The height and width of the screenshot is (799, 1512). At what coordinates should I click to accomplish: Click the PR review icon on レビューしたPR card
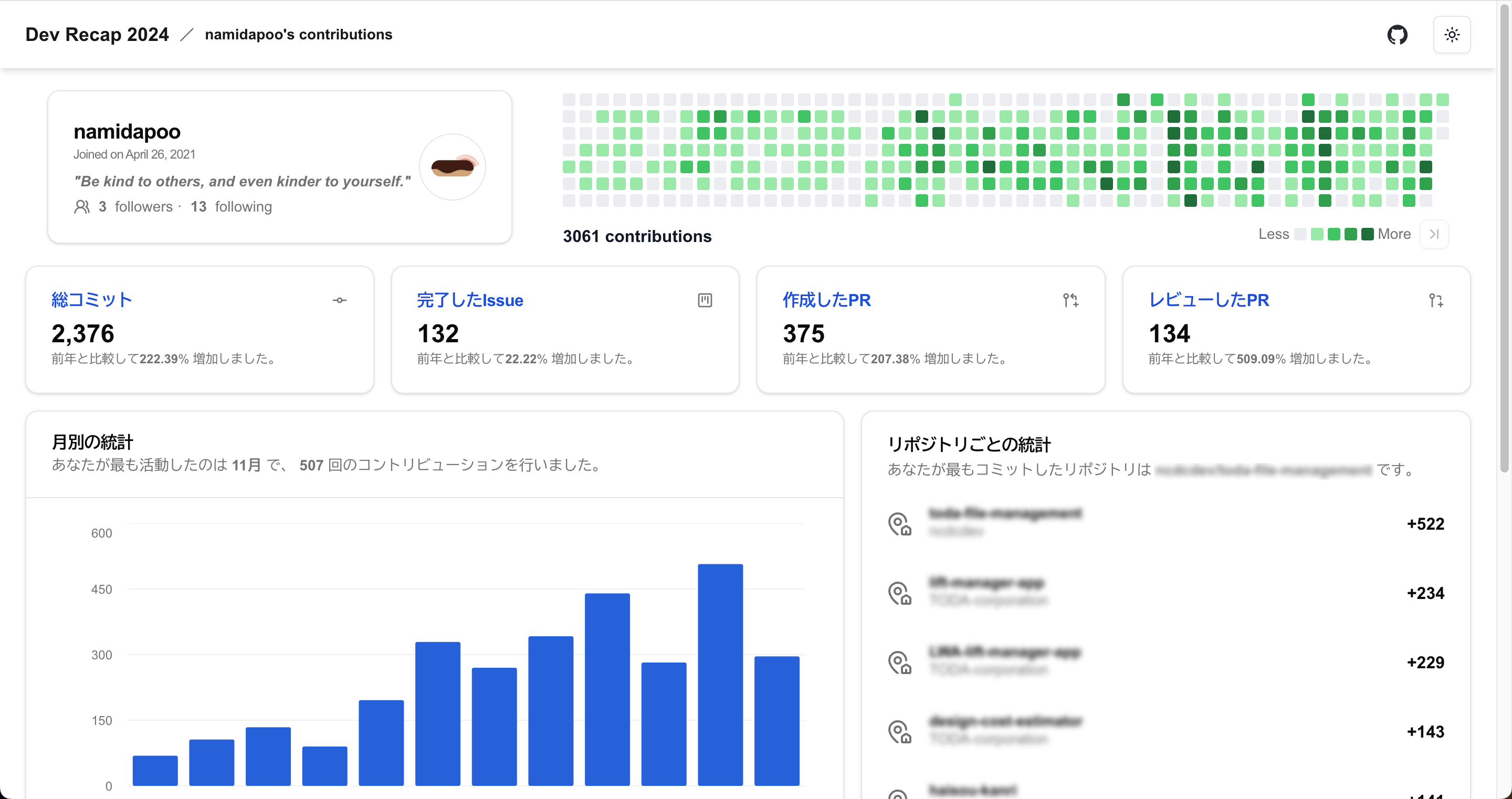1436,300
